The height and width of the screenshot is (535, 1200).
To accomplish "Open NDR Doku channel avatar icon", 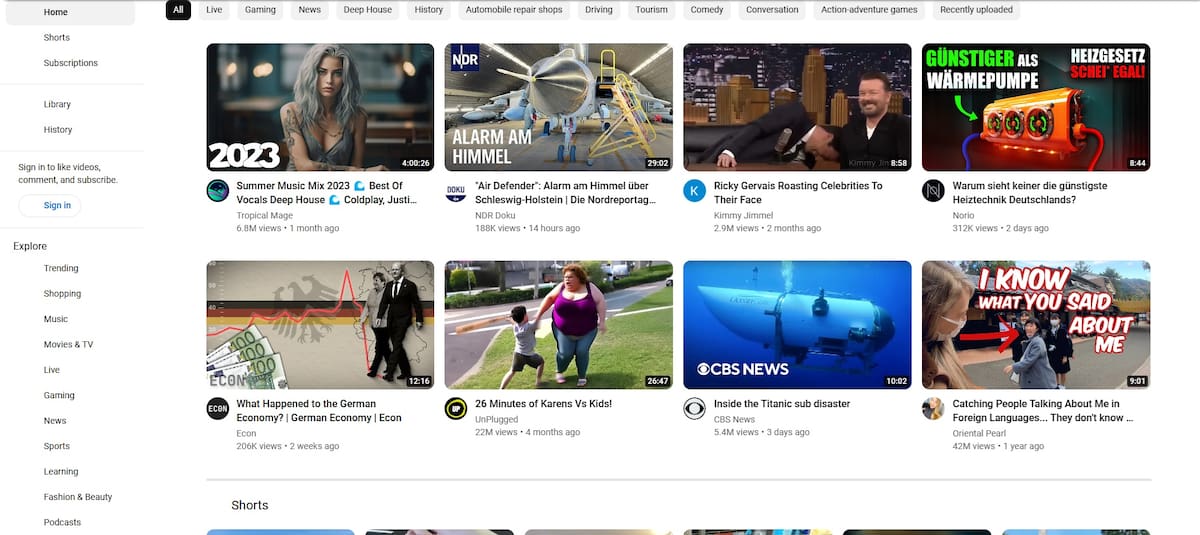I will (x=456, y=191).
